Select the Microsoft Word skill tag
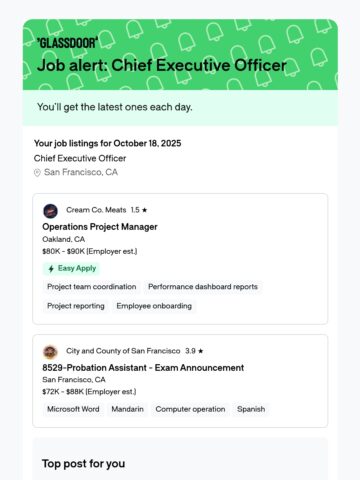This screenshot has width=360, height=480. pyautogui.click(x=73, y=409)
